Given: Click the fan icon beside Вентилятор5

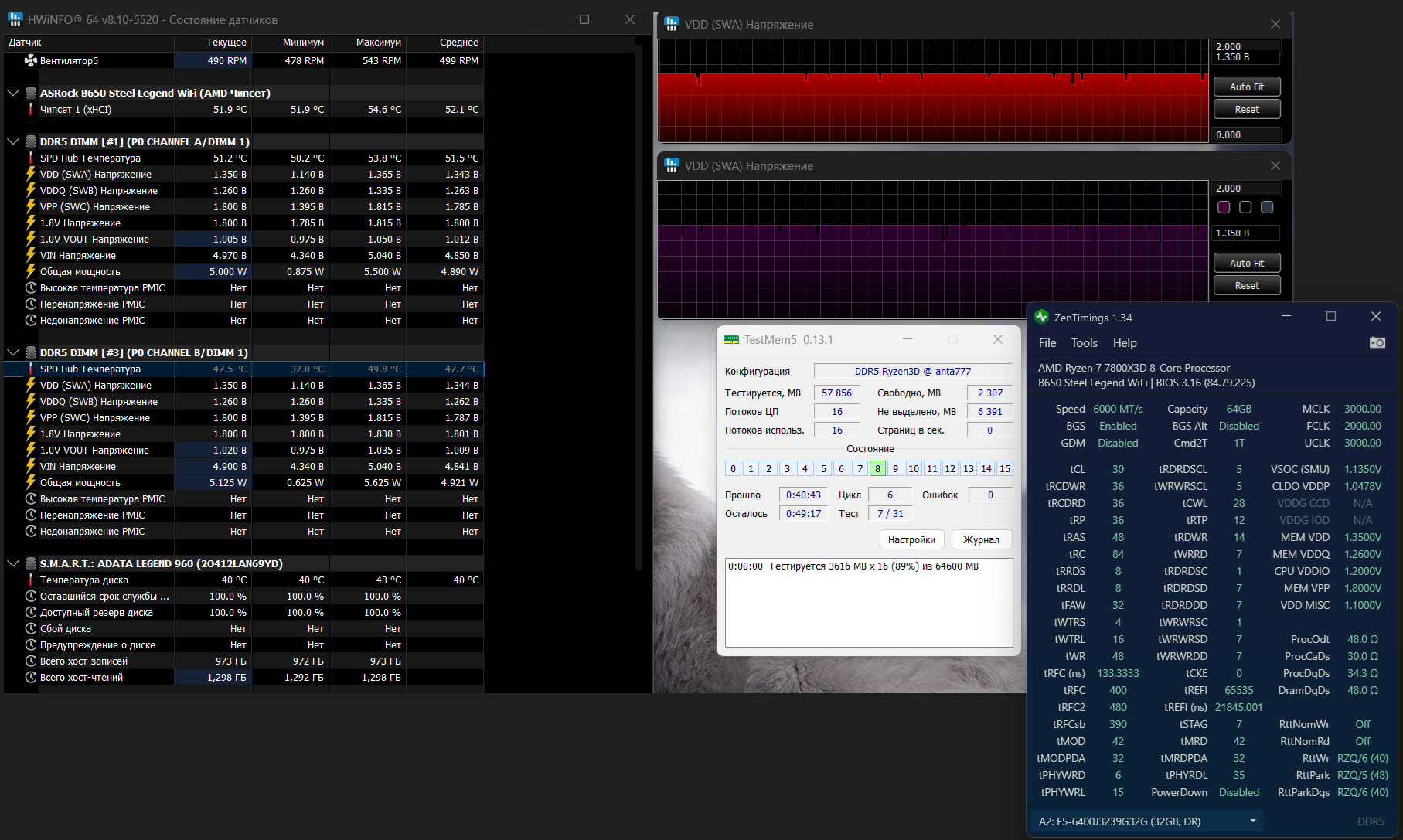Looking at the screenshot, I should pyautogui.click(x=31, y=60).
